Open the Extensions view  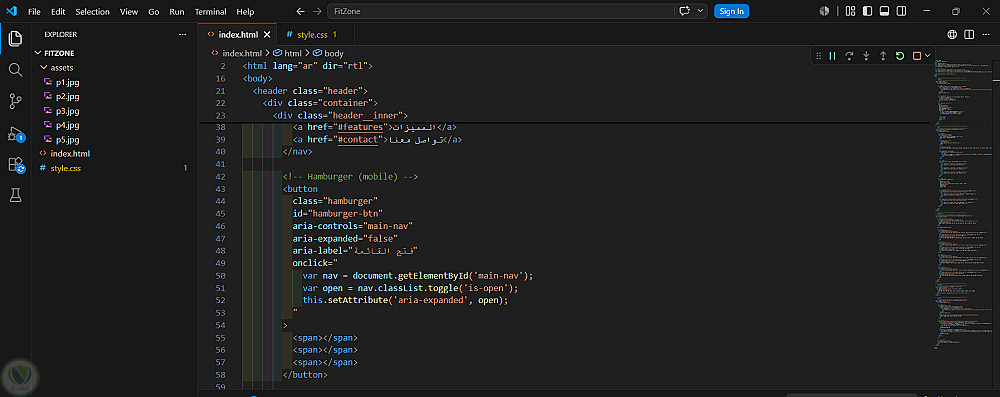(15, 165)
